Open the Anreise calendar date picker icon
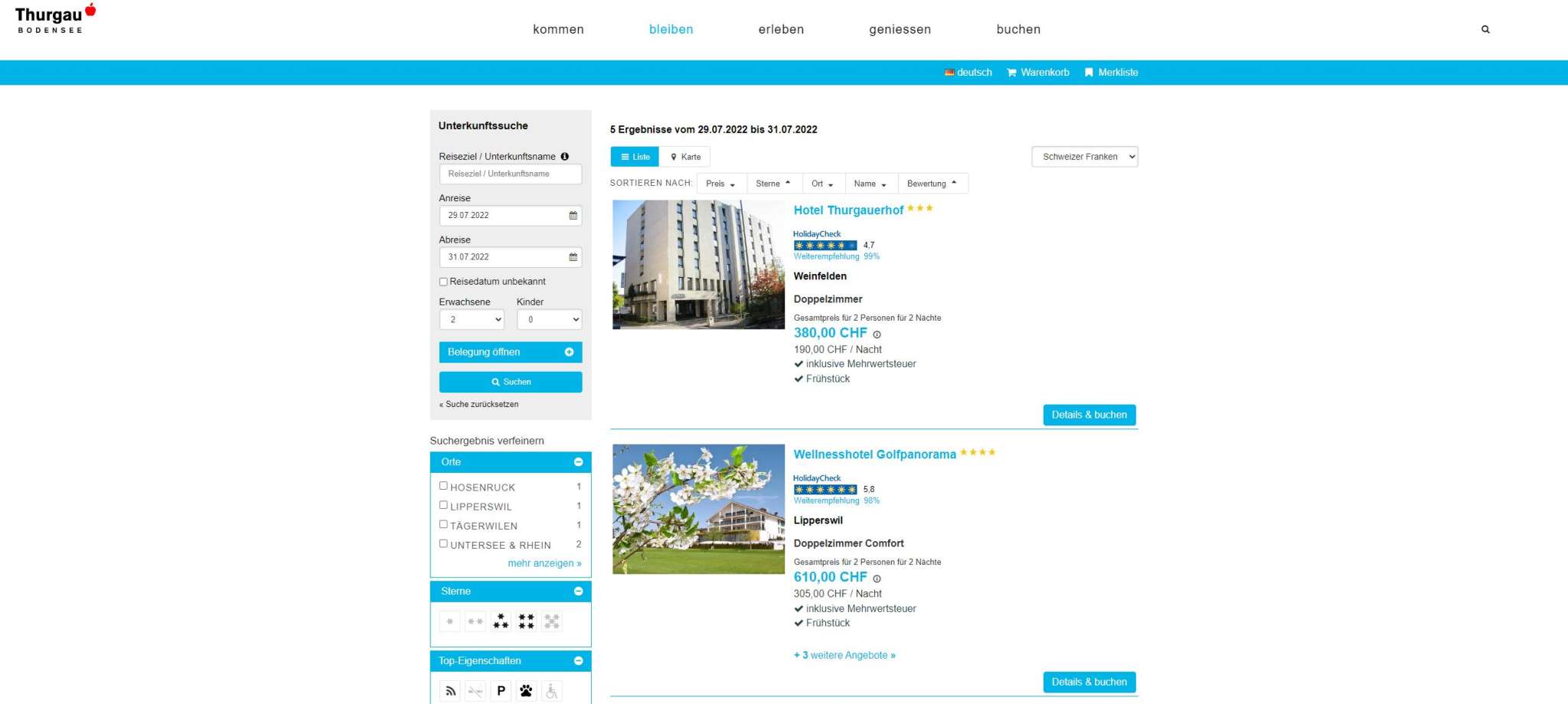 click(573, 216)
